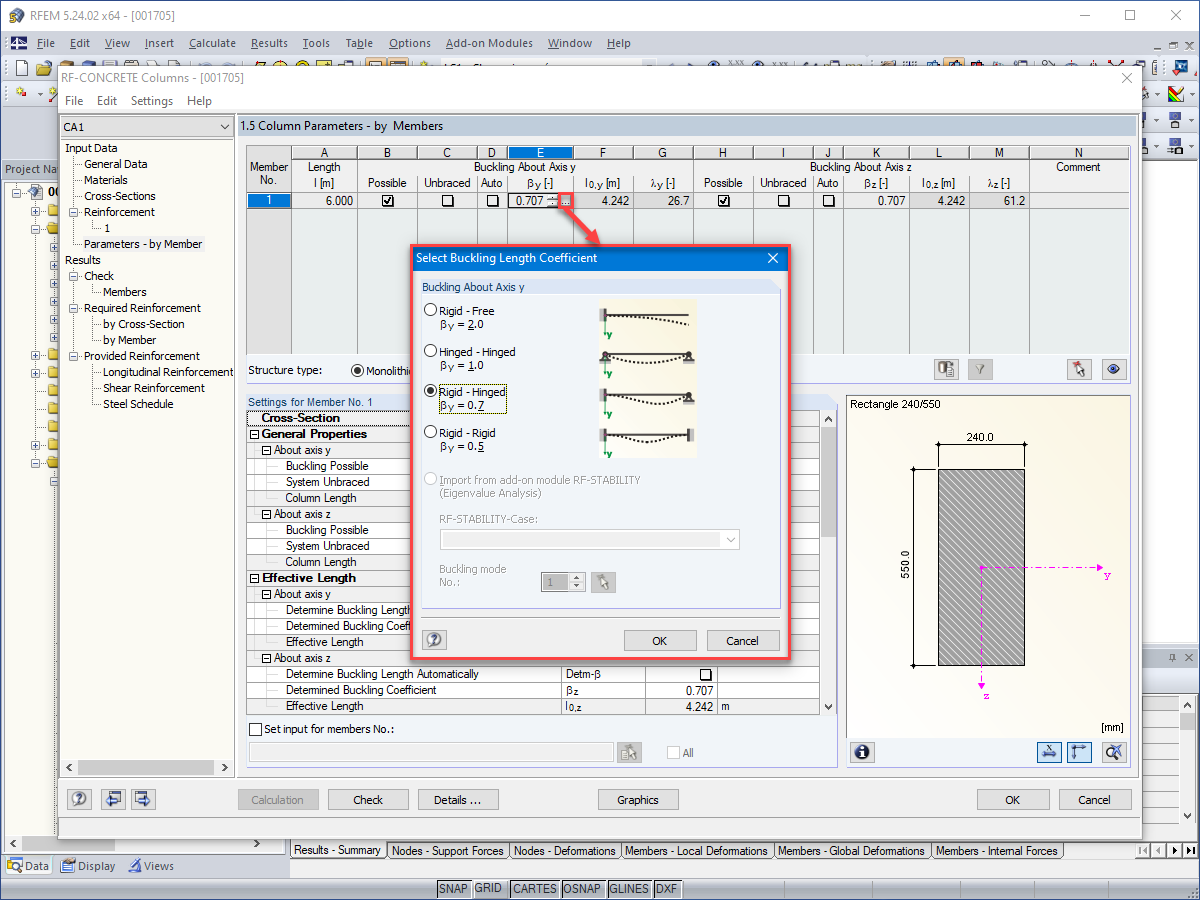
Task: Select the Rigid - Free buckling option
Action: click(430, 310)
